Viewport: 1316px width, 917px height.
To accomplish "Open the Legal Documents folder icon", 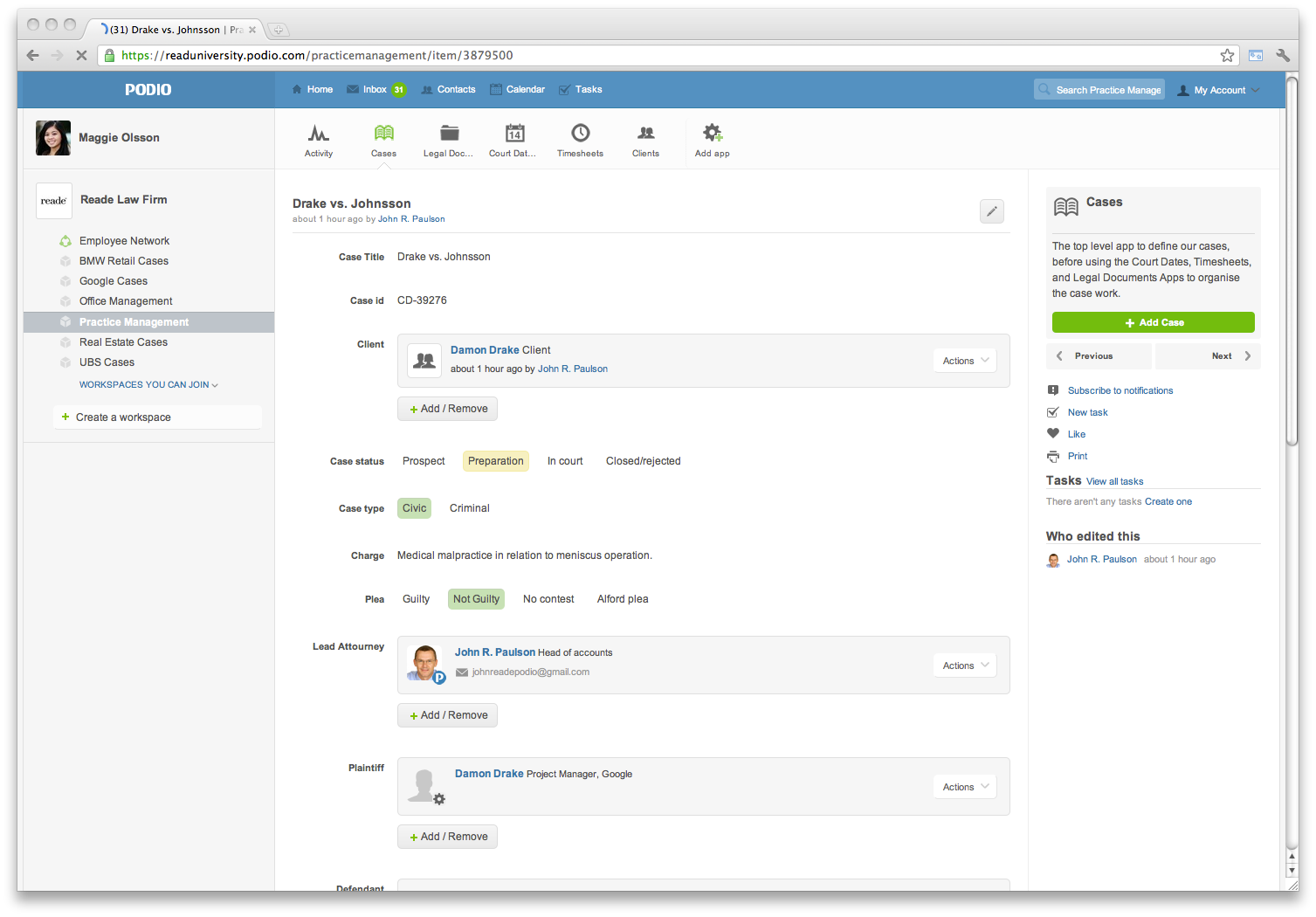I will (449, 134).
